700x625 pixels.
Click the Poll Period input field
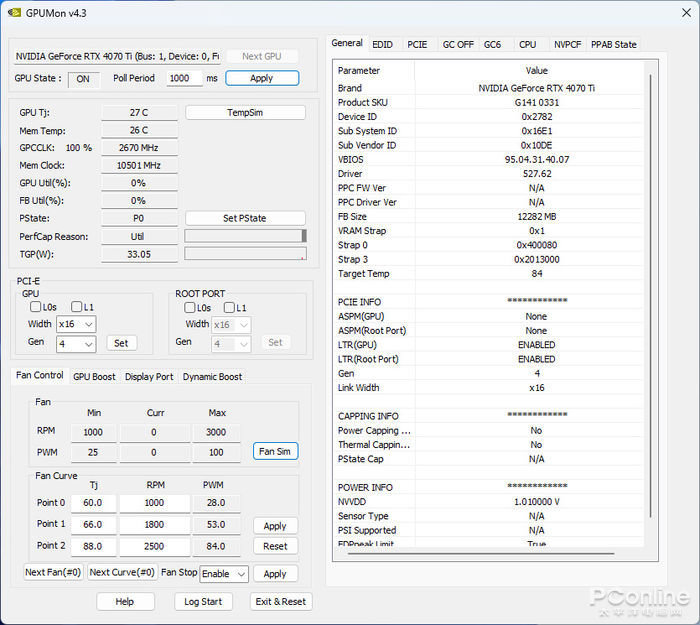pyautogui.click(x=184, y=78)
